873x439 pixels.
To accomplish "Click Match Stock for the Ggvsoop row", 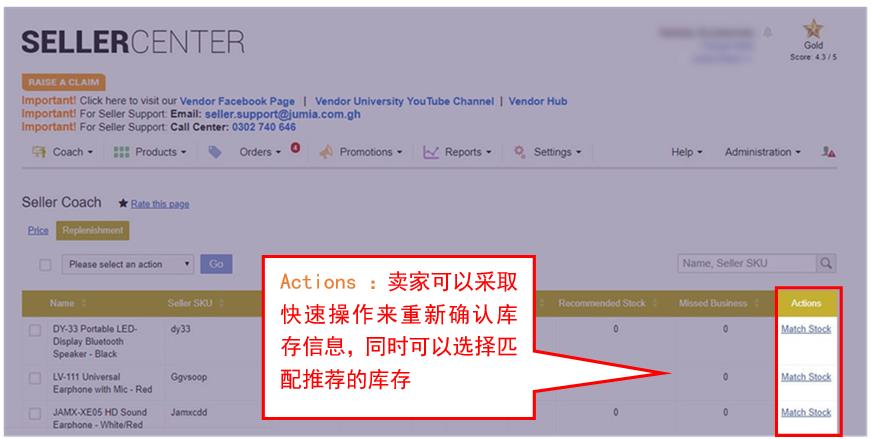I will tap(806, 377).
